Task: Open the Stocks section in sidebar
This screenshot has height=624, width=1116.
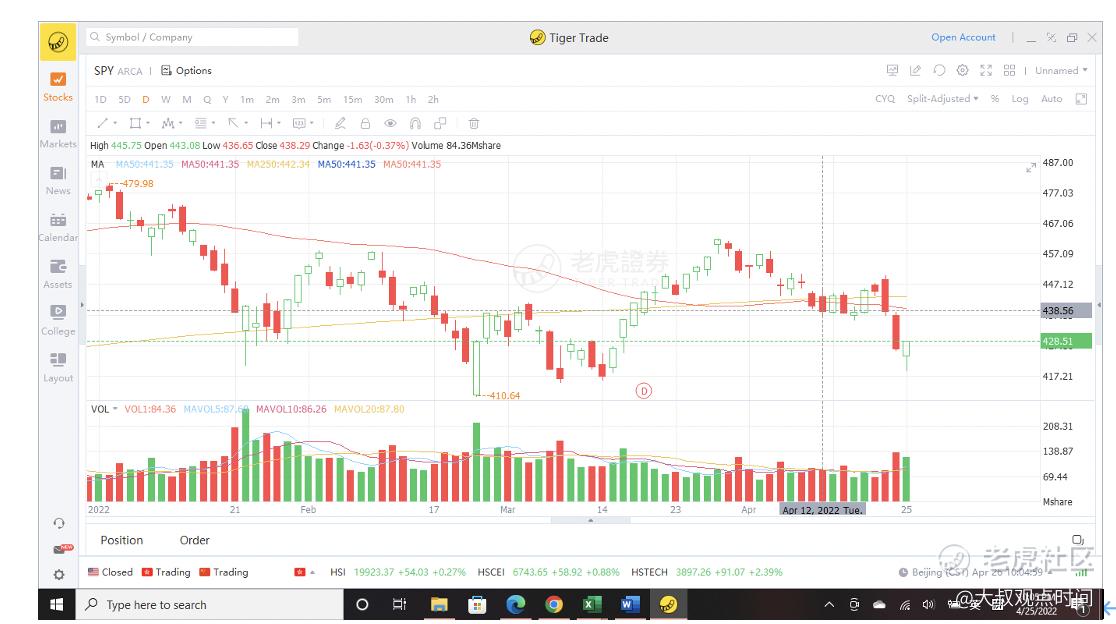Action: click(x=58, y=87)
